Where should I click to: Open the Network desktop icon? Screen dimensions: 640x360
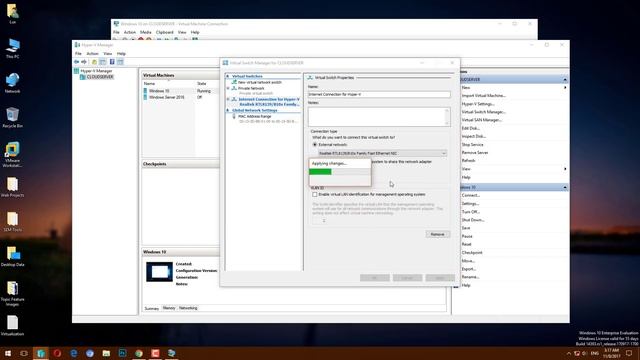tap(12, 83)
